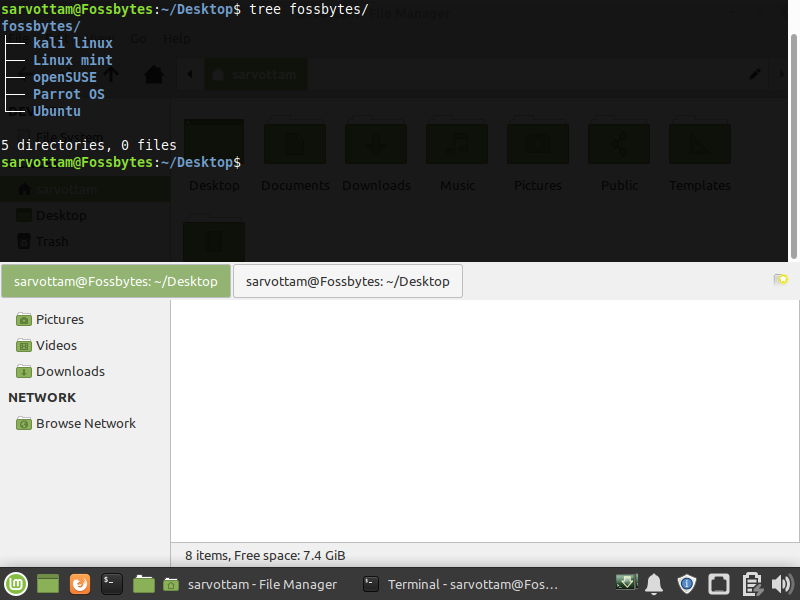Viewport: 800px width, 600px height.
Task: Switch to the second terminal tab
Action: 347,281
